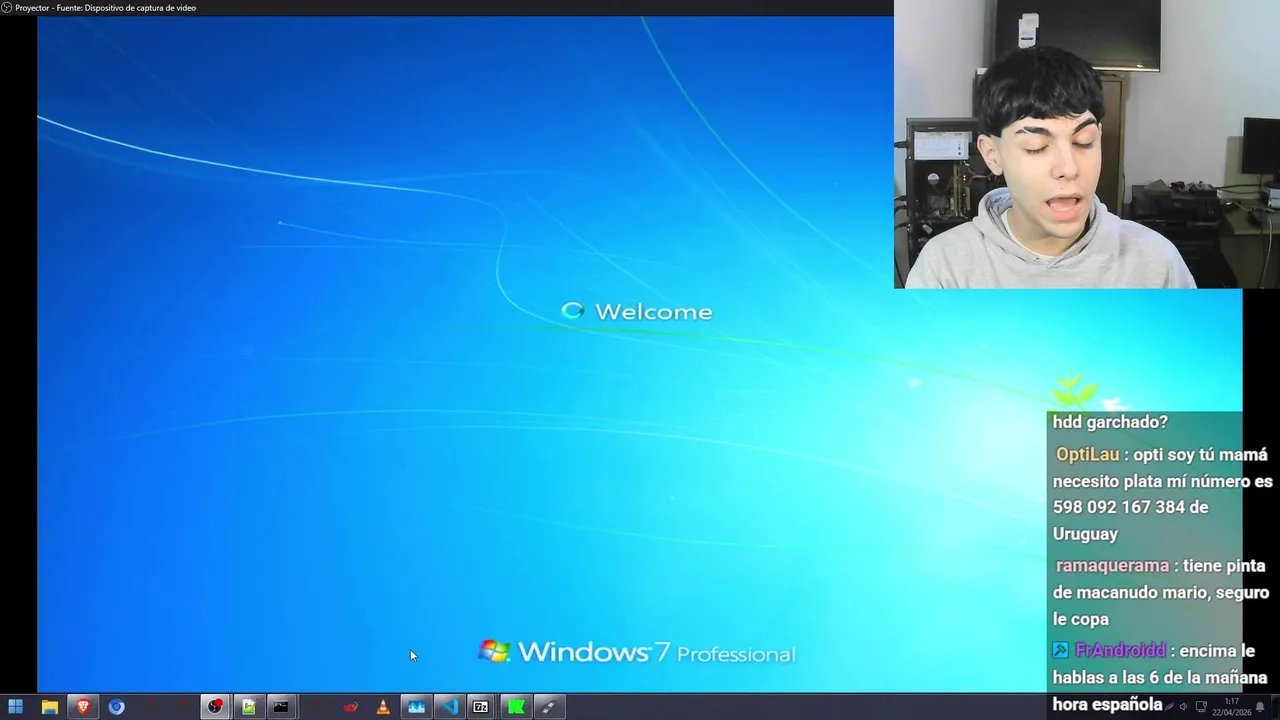Open the network status tray icon
The image size is (1280, 720).
pyautogui.click(x=1201, y=707)
